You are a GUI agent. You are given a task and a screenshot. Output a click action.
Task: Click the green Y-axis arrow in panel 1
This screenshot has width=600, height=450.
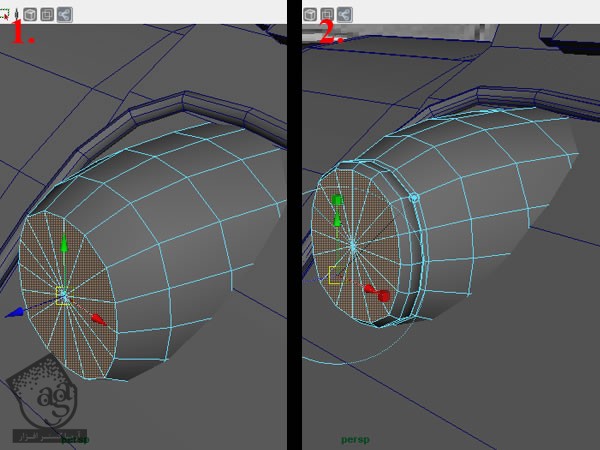[65, 244]
